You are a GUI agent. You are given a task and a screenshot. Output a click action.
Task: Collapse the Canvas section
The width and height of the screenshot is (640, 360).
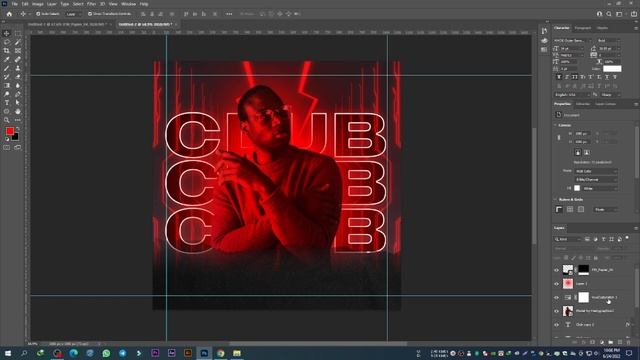(556, 125)
